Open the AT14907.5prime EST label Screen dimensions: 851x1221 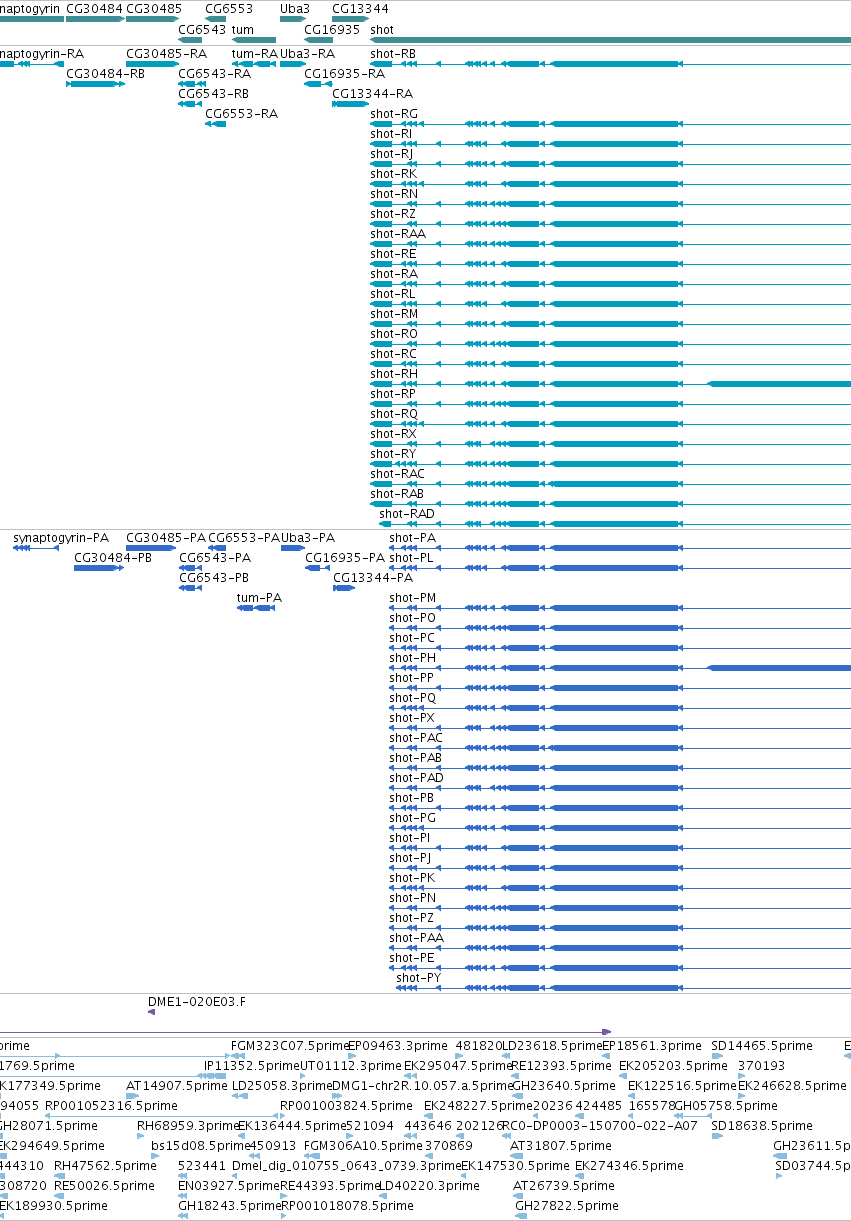177,1085
